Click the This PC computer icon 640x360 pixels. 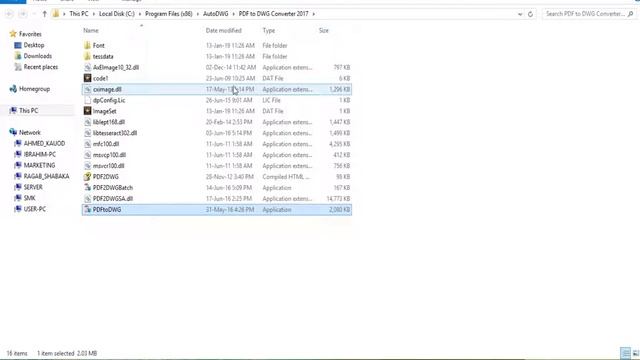coord(13,111)
